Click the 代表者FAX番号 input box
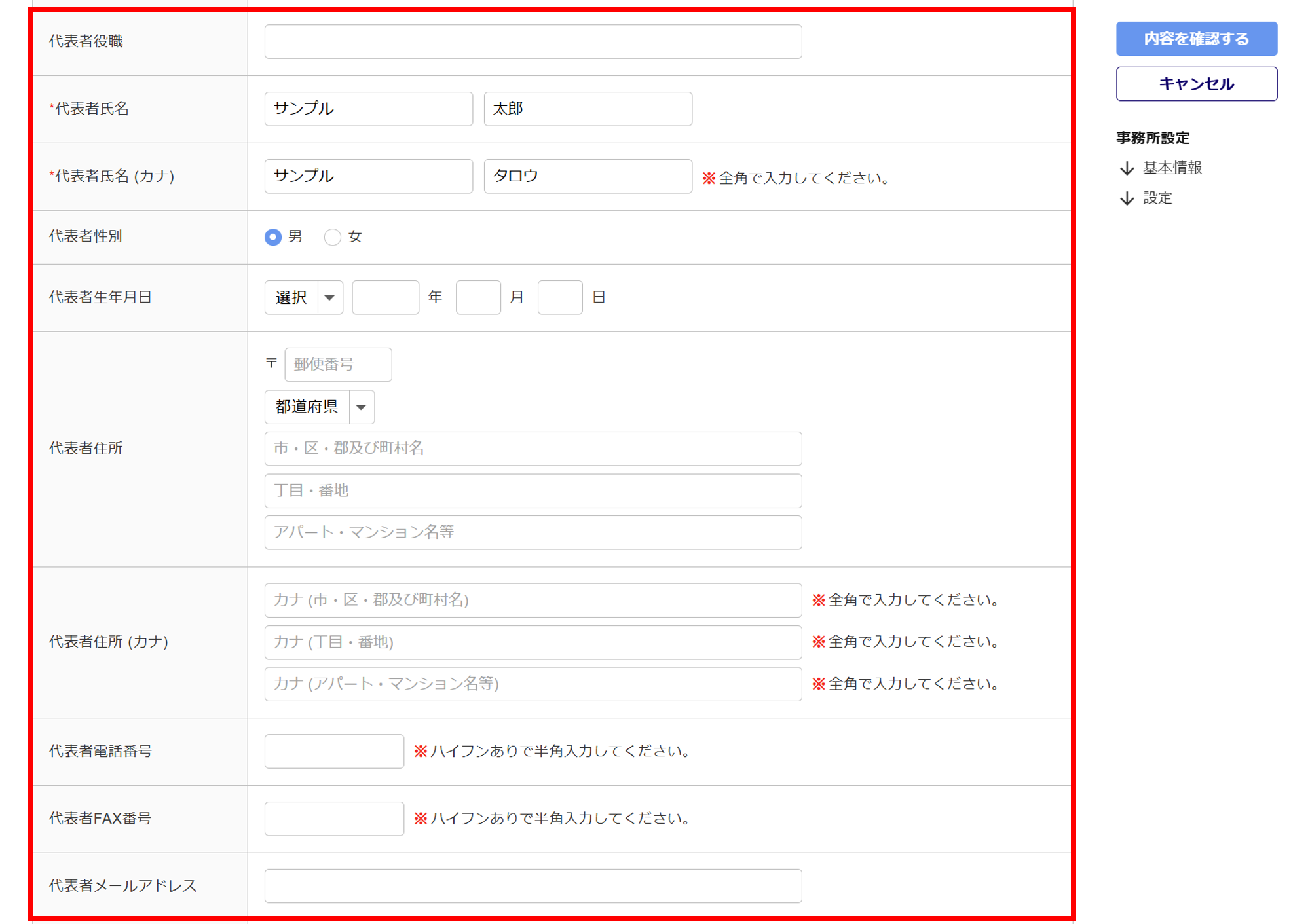This screenshot has height=924, width=1310. pos(334,818)
